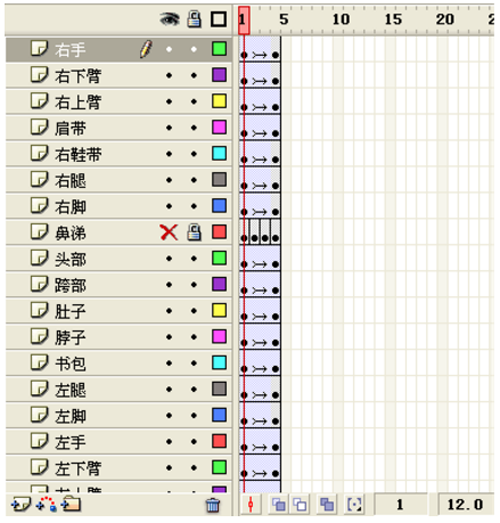This screenshot has width=500, height=523.
Task: Add a motion guide layer
Action: click(46, 504)
